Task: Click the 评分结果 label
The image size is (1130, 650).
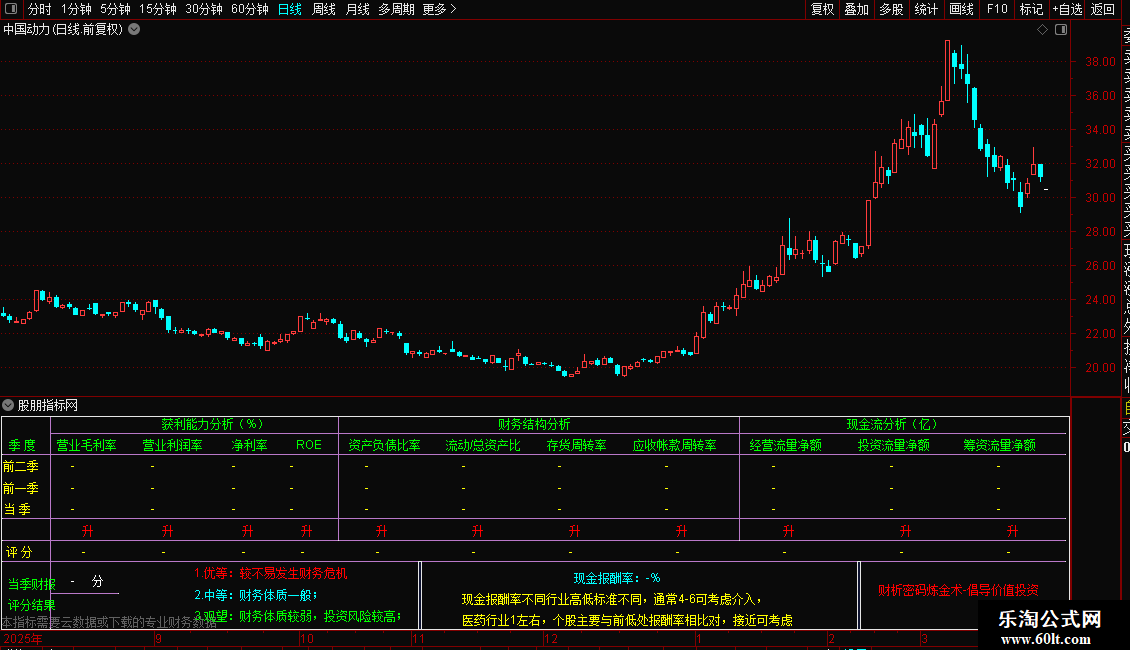Action: (x=32, y=605)
